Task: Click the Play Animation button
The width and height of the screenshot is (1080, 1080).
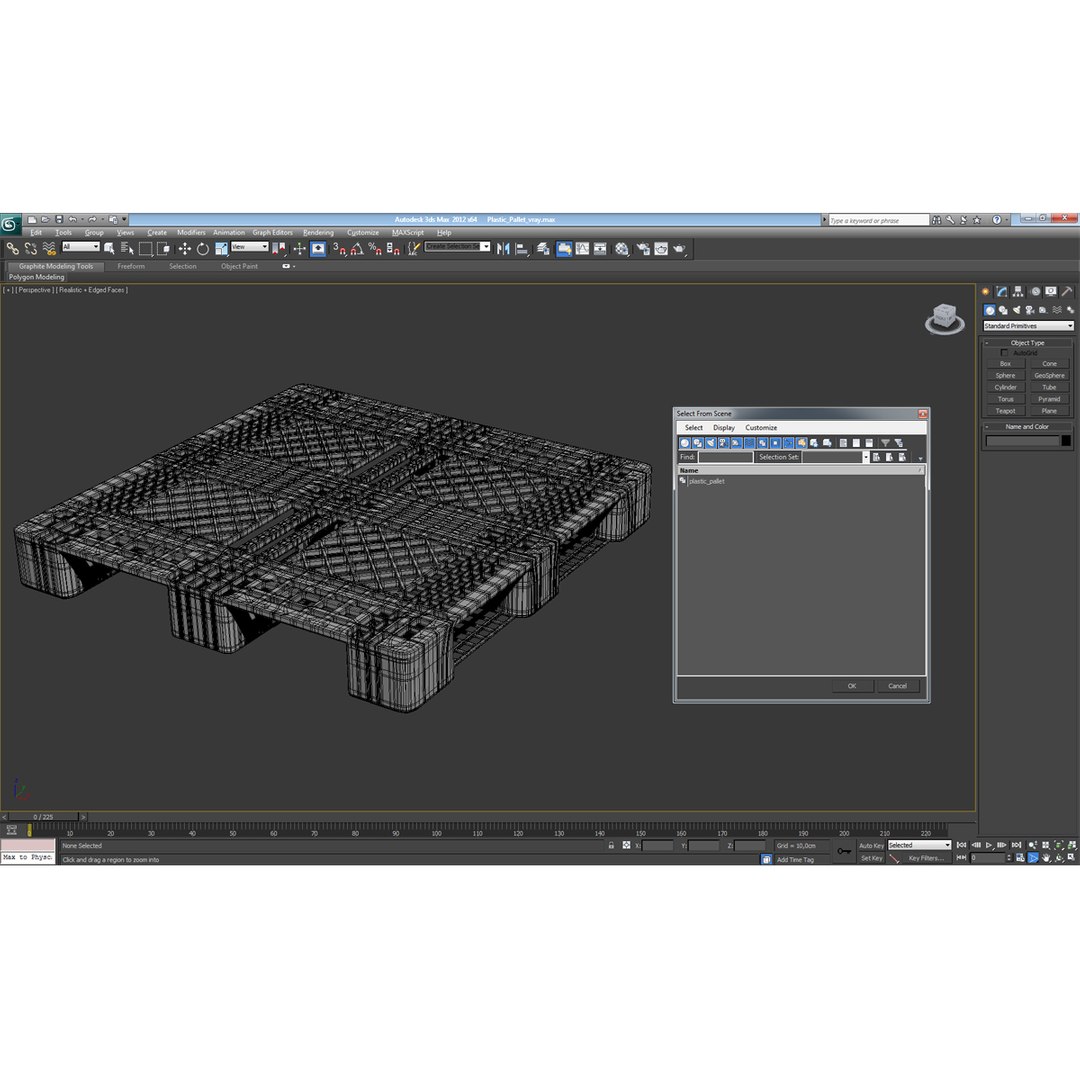Action: 989,845
